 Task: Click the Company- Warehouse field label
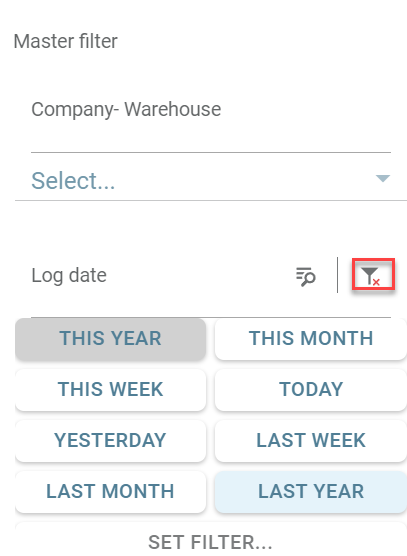tap(126, 109)
